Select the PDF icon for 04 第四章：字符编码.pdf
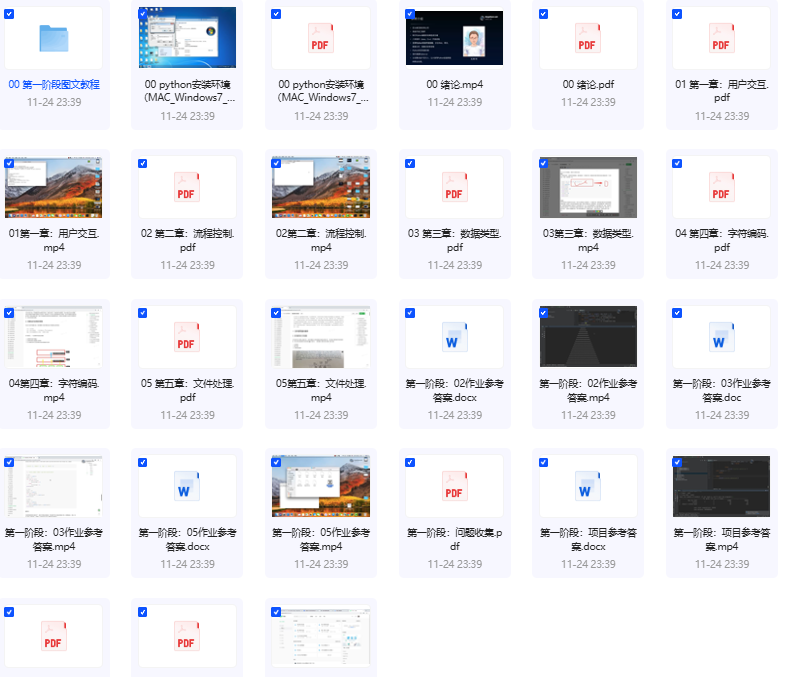Screen dimensions: 808x677 (x=721, y=187)
